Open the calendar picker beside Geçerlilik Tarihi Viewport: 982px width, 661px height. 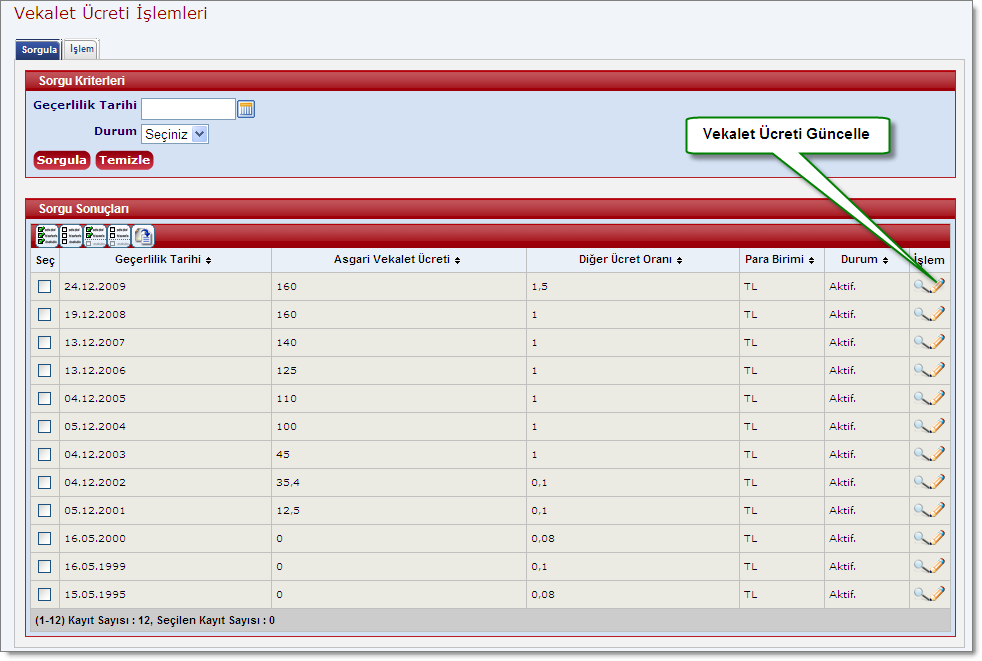click(x=246, y=109)
